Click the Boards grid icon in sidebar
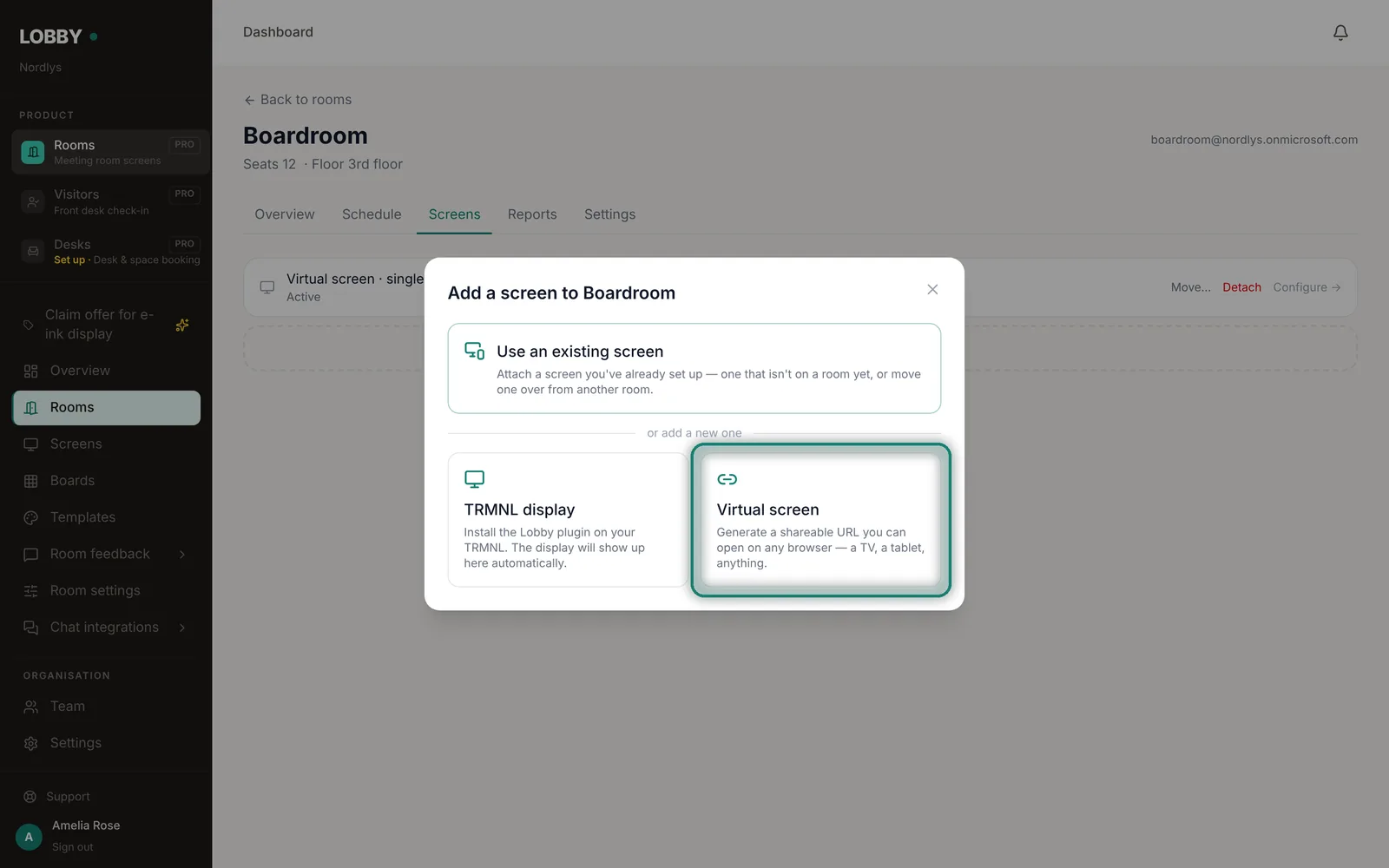Screen dimensions: 1389x868 click(x=31, y=481)
